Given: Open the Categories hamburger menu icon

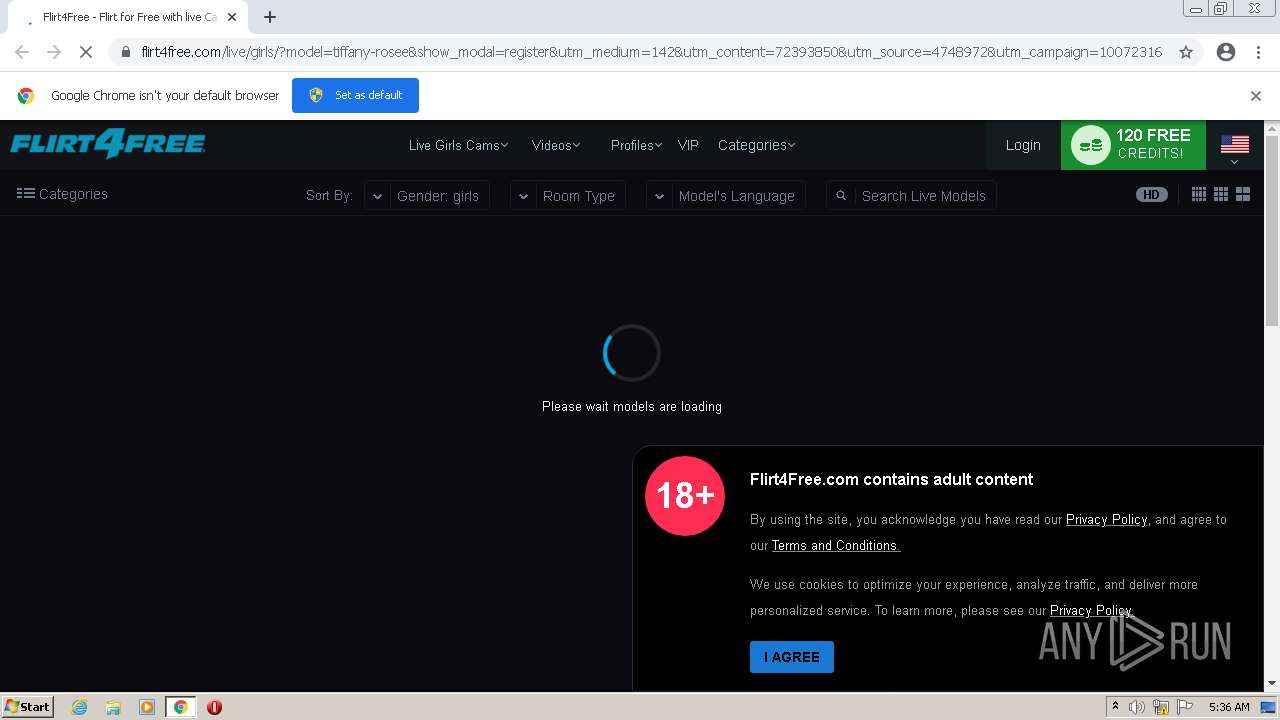Looking at the screenshot, I should [x=26, y=194].
